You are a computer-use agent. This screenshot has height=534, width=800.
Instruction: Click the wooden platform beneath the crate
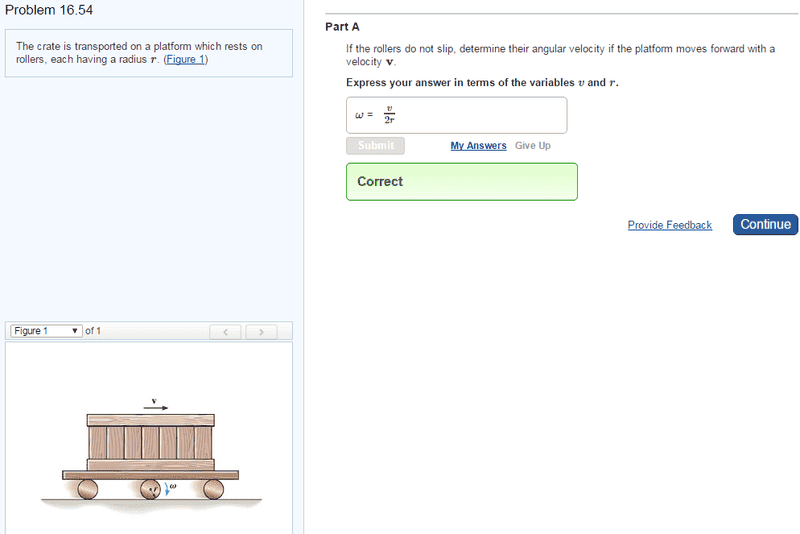point(150,474)
